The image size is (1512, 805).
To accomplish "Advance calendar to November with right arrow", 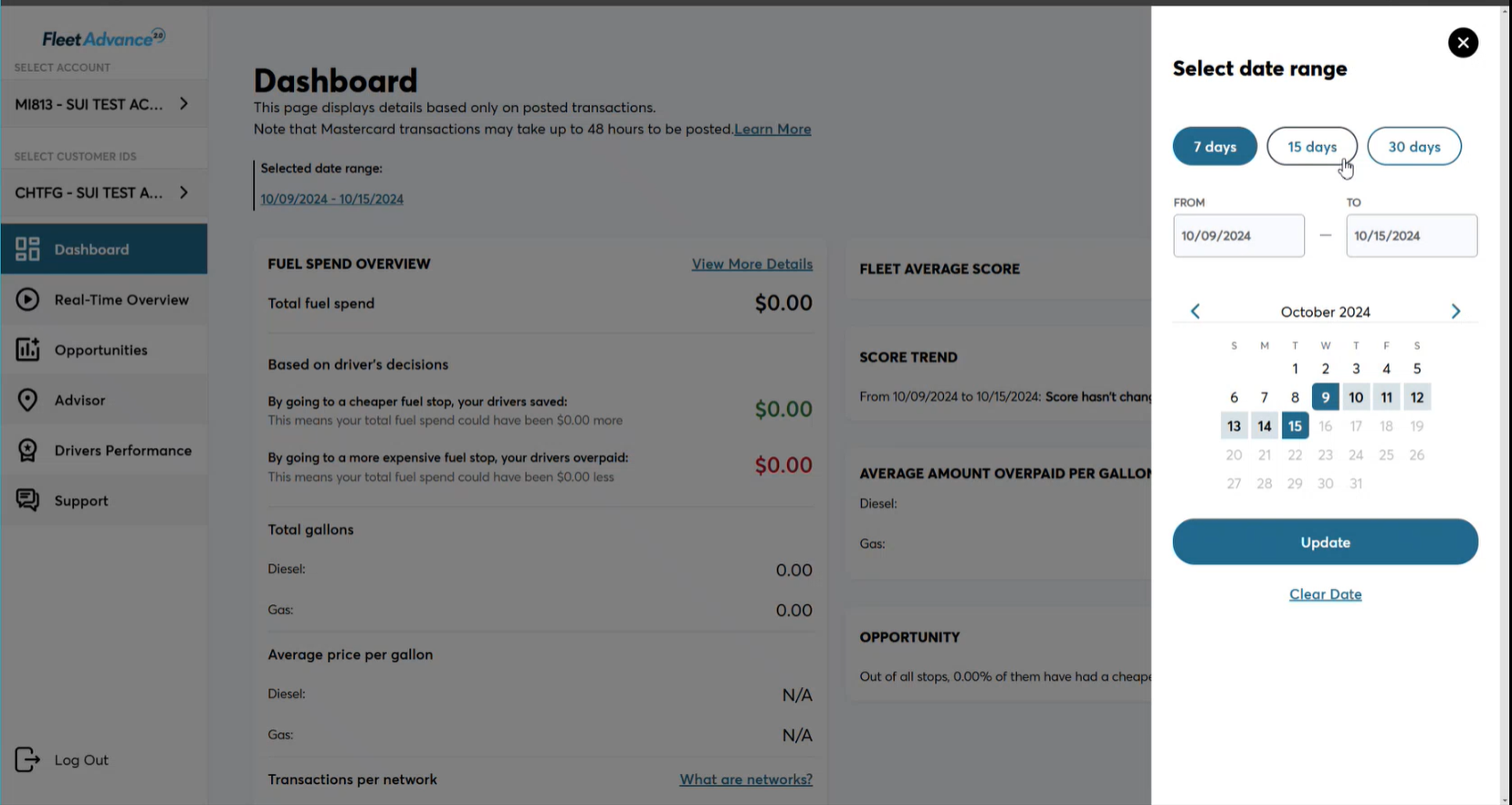I will pos(1455,311).
